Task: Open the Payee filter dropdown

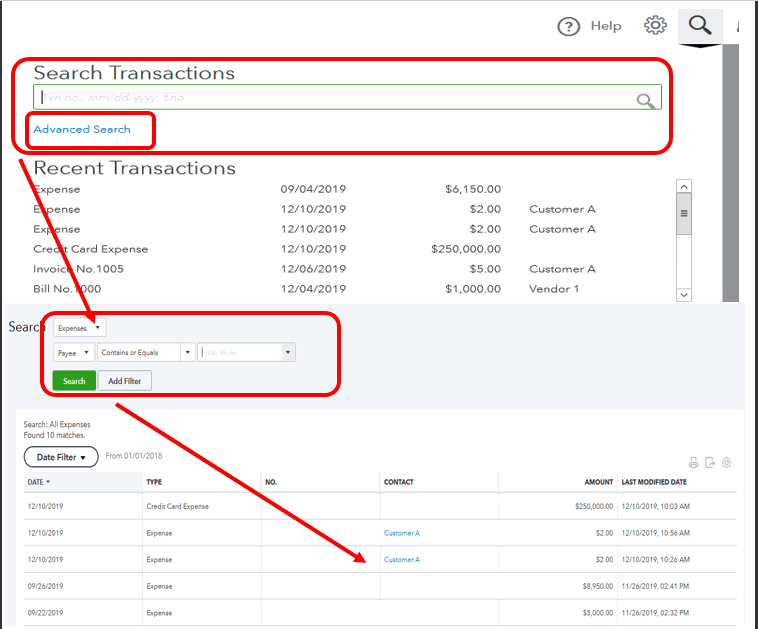Action: (x=73, y=352)
